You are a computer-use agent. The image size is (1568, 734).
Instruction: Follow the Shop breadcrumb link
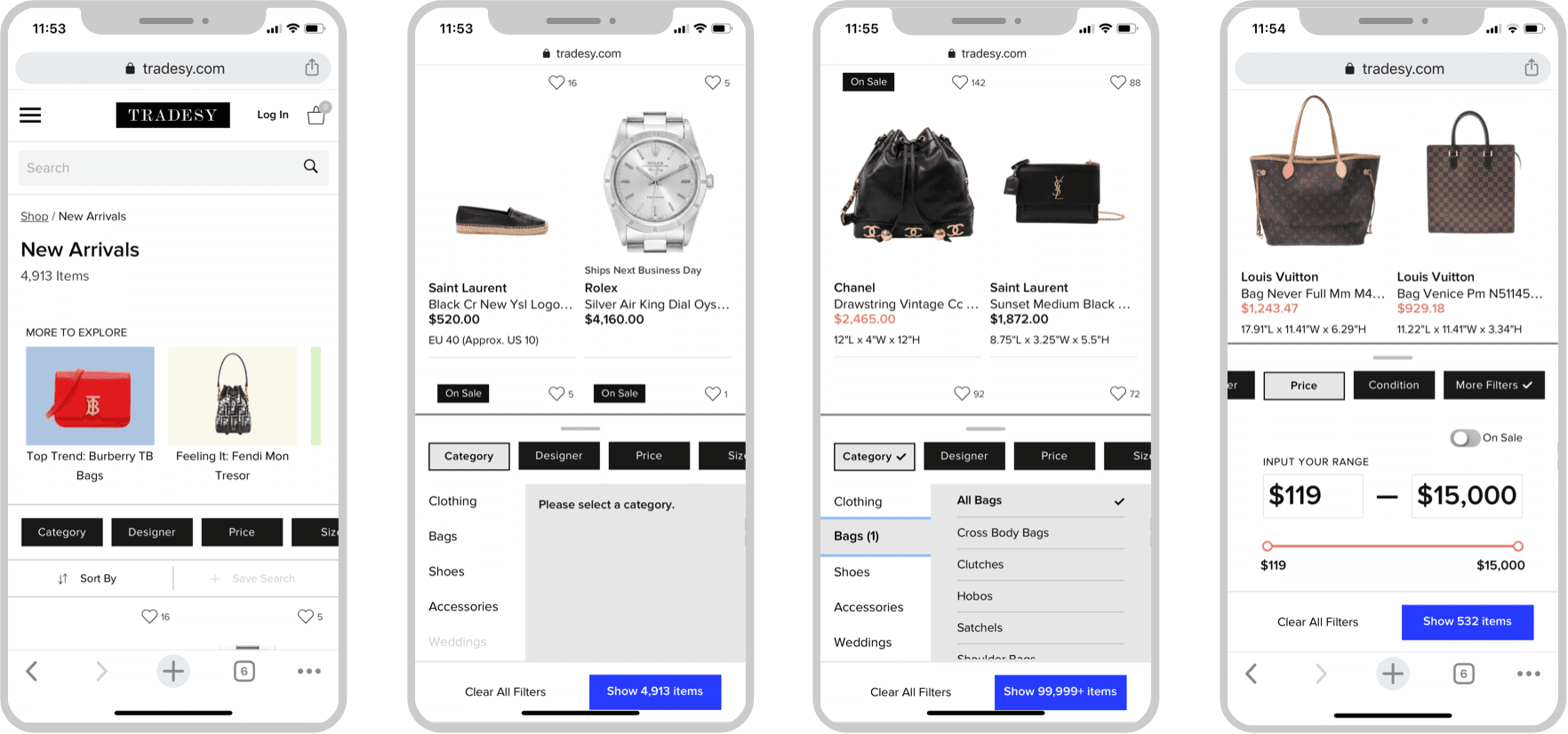point(35,216)
